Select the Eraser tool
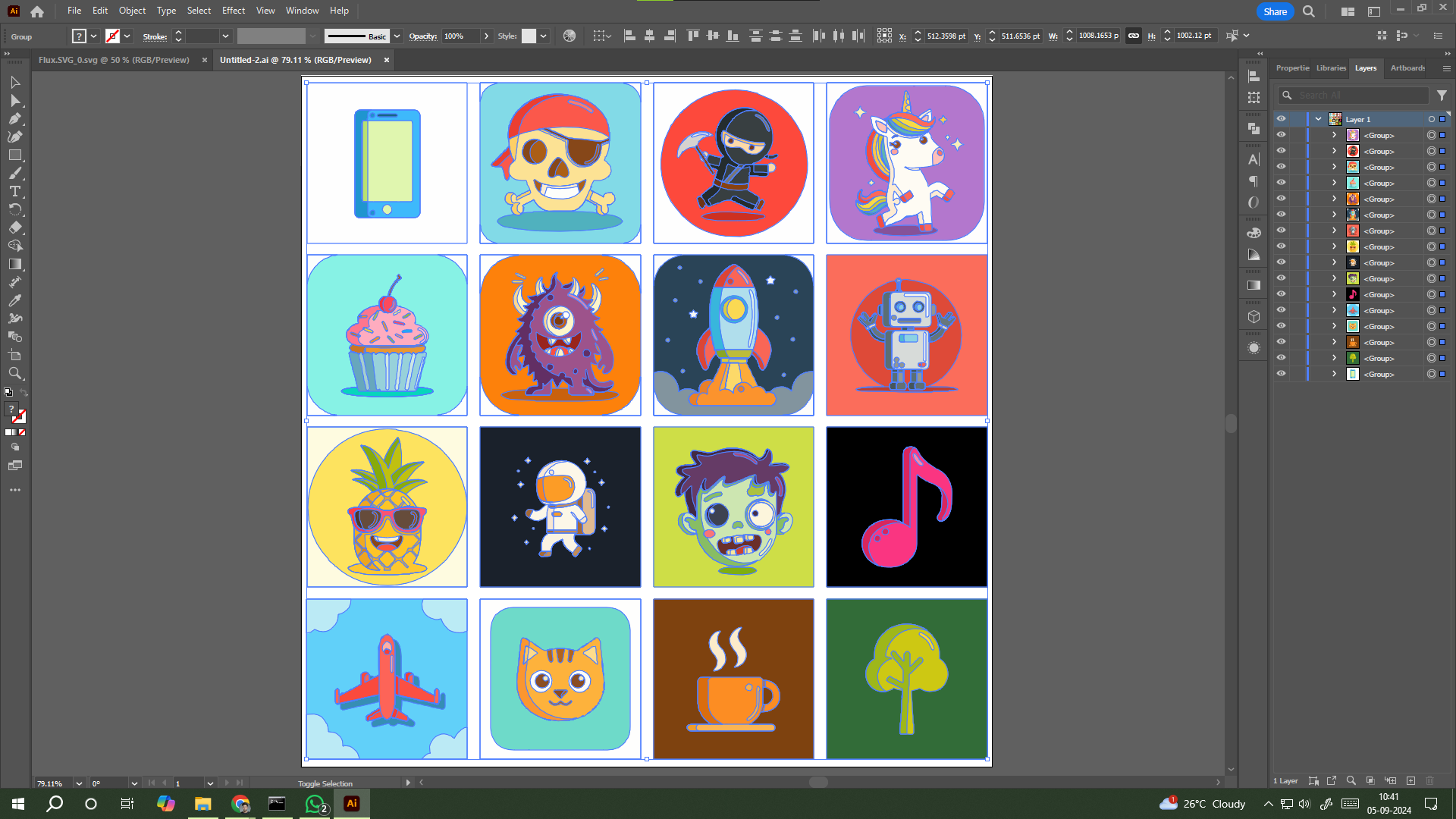This screenshot has width=1456, height=819. (x=15, y=227)
